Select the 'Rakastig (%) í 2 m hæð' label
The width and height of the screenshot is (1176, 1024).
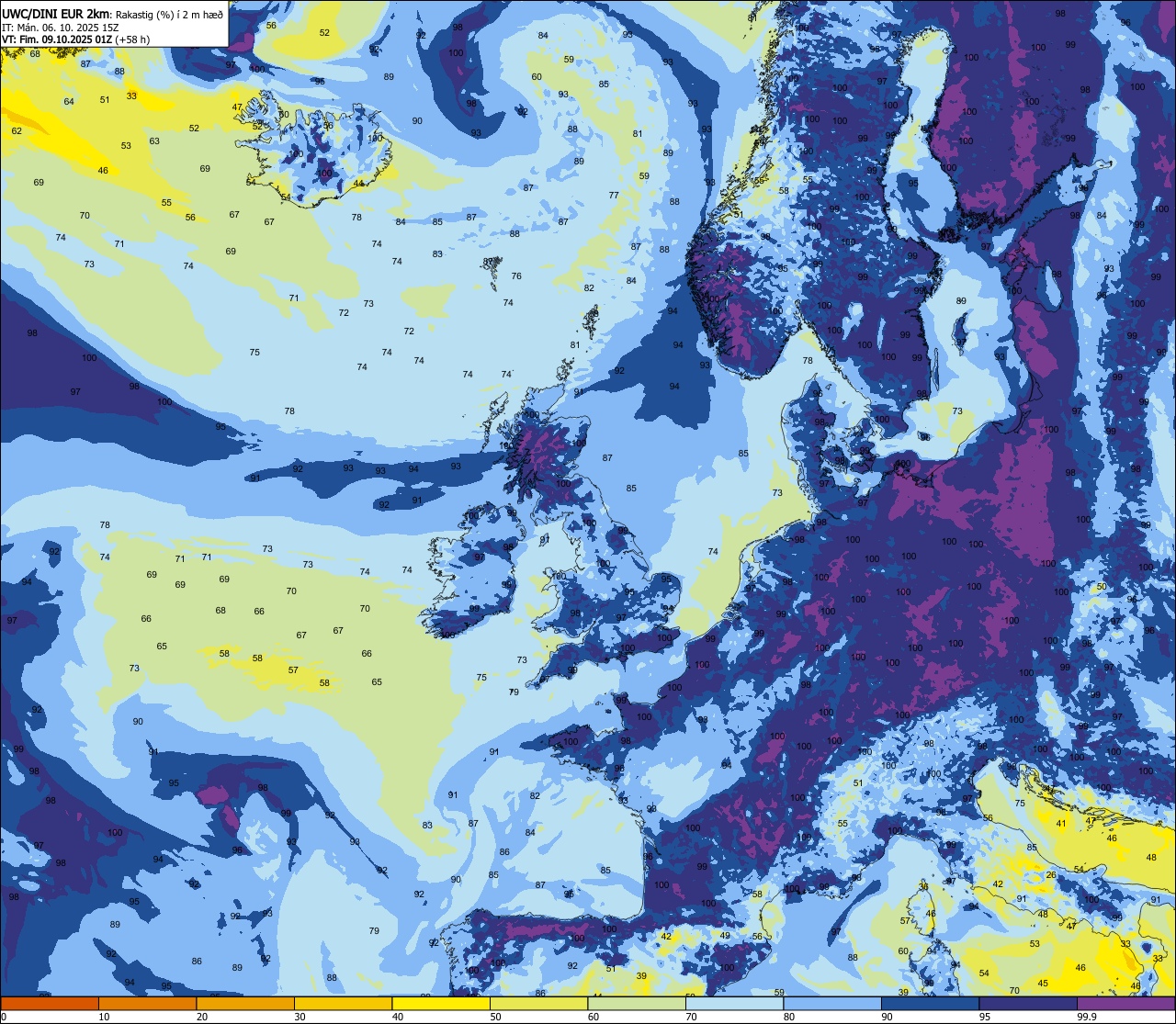coord(169,14)
